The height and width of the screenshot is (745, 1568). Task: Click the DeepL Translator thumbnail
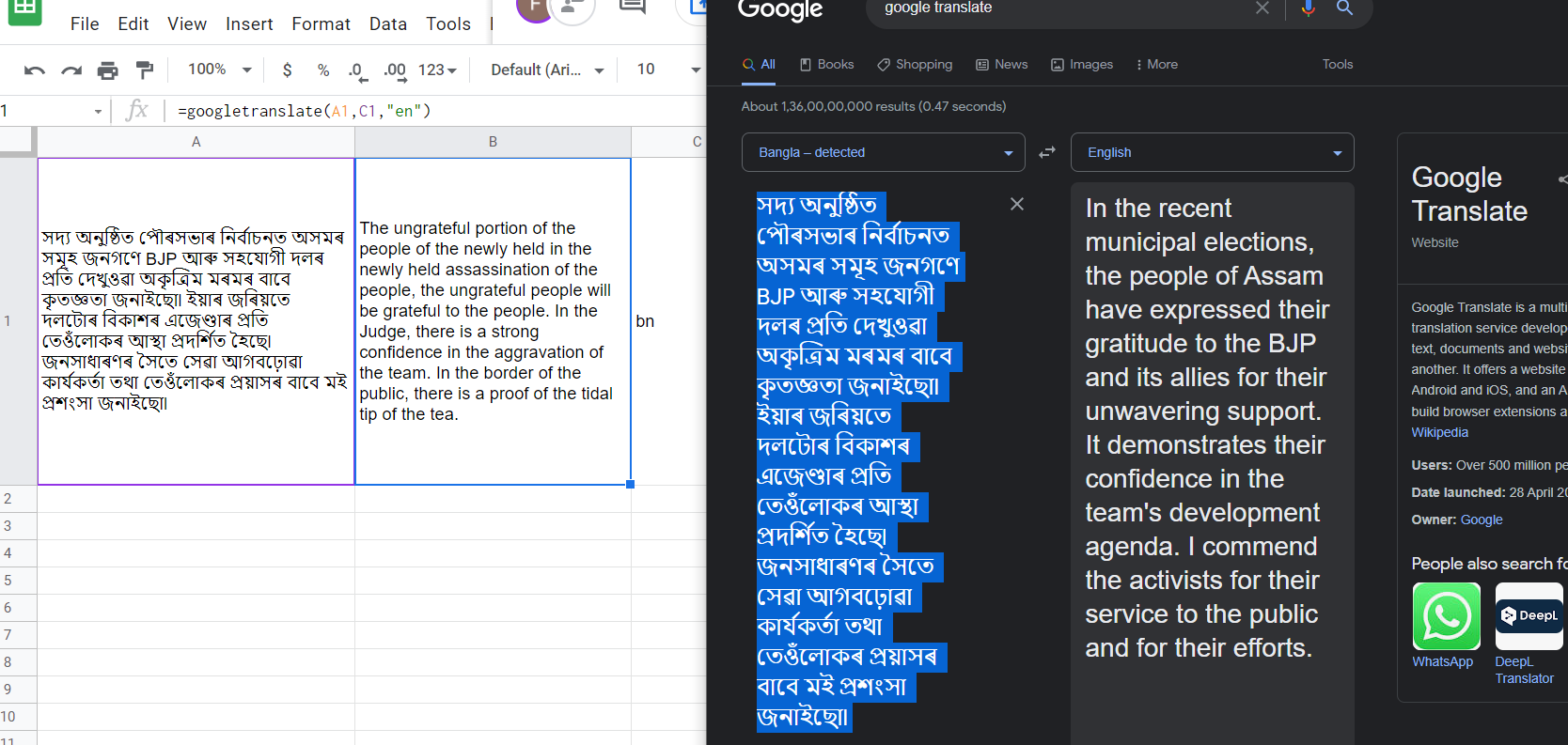point(1529,616)
